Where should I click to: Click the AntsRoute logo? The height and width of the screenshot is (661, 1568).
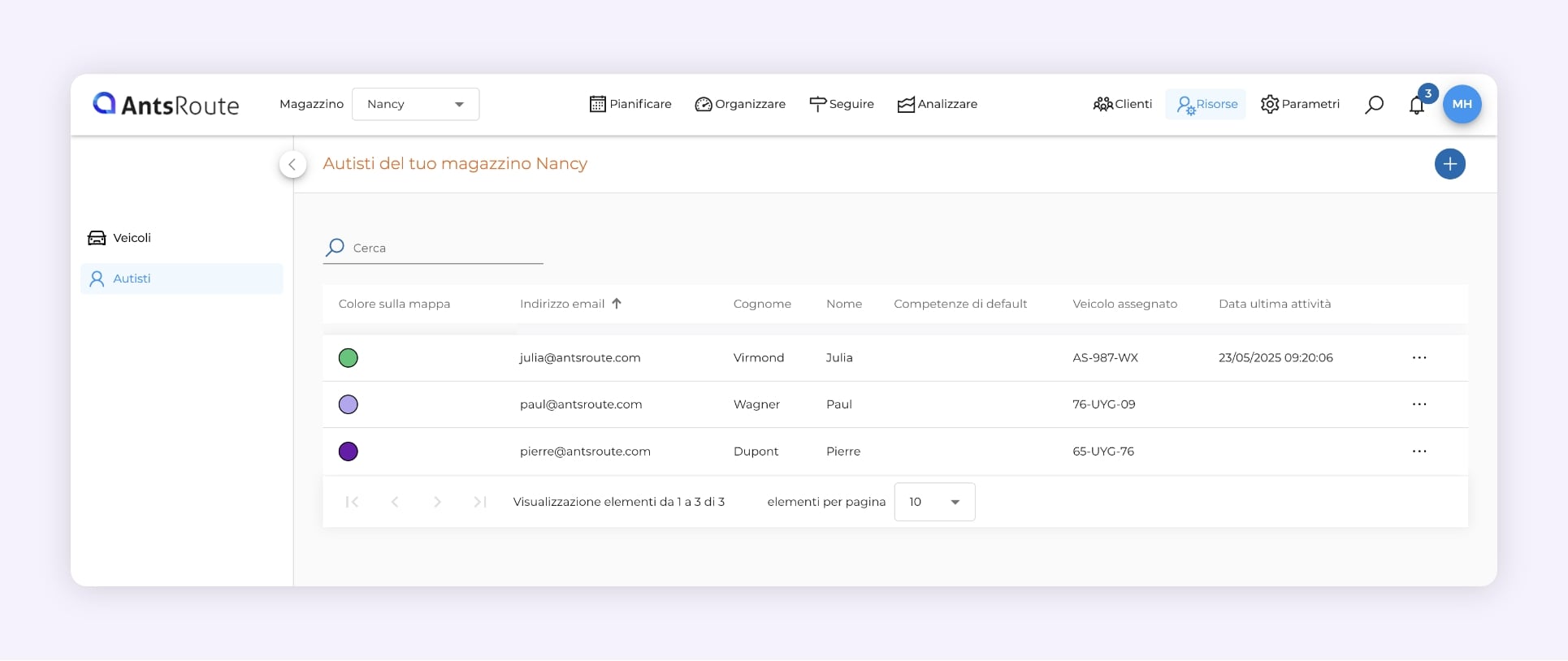pos(166,104)
